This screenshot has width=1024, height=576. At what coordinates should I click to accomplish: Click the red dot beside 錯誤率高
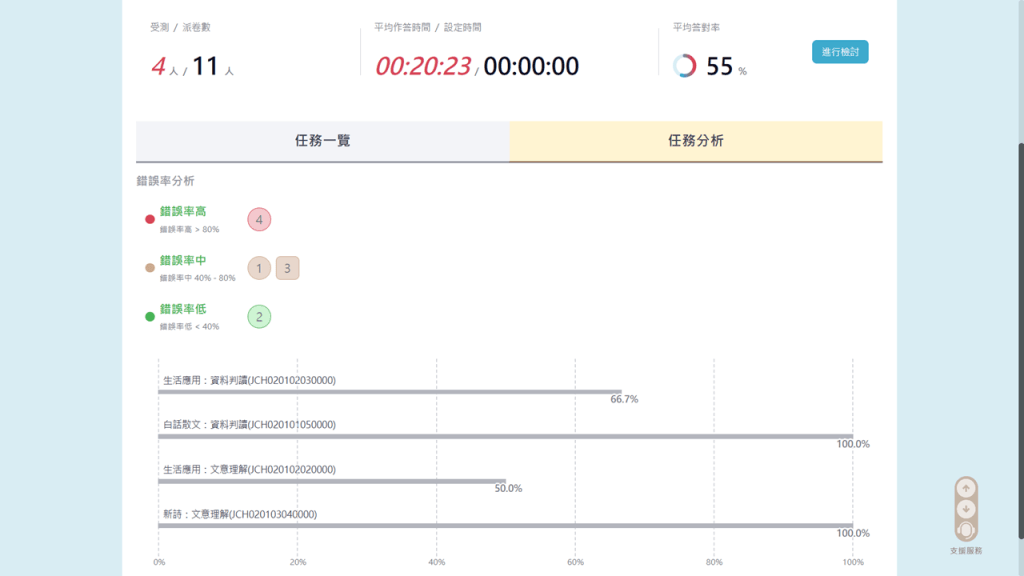pos(150,219)
